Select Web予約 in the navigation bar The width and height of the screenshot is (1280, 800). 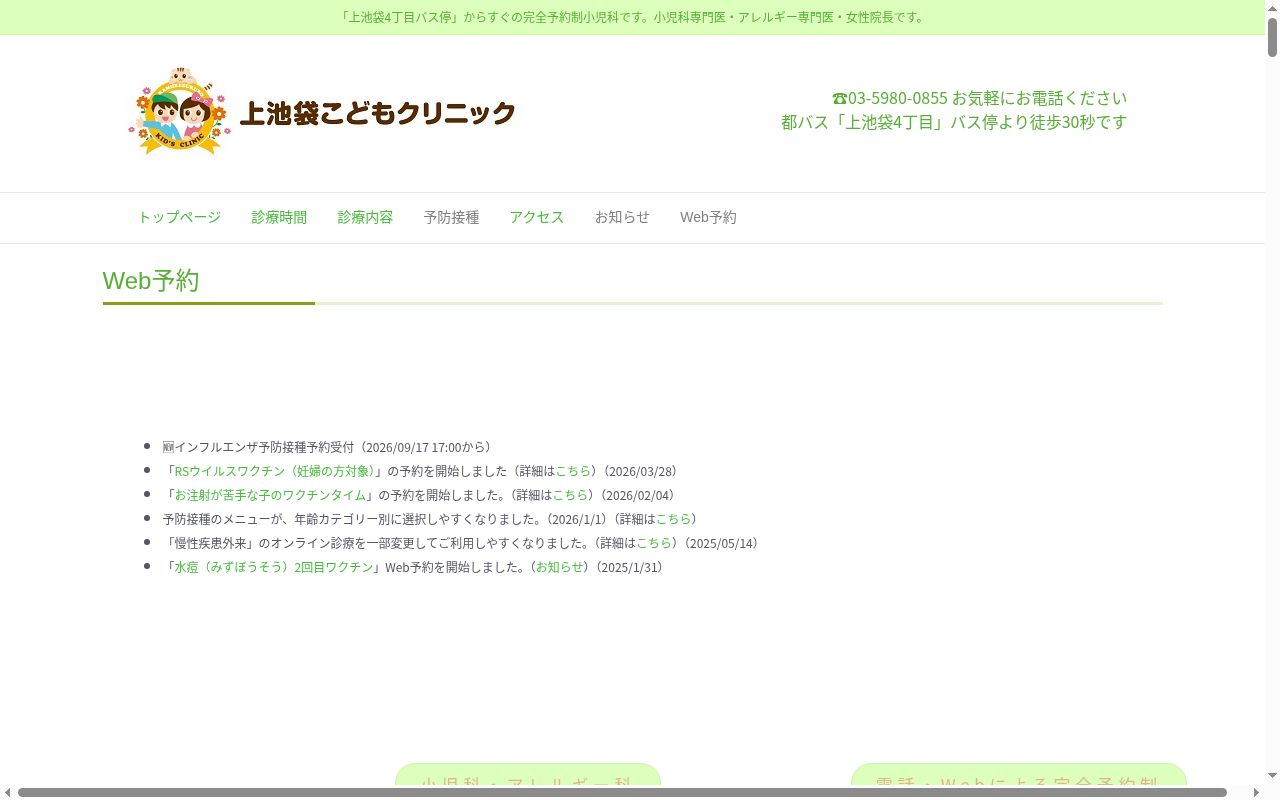[x=708, y=217]
